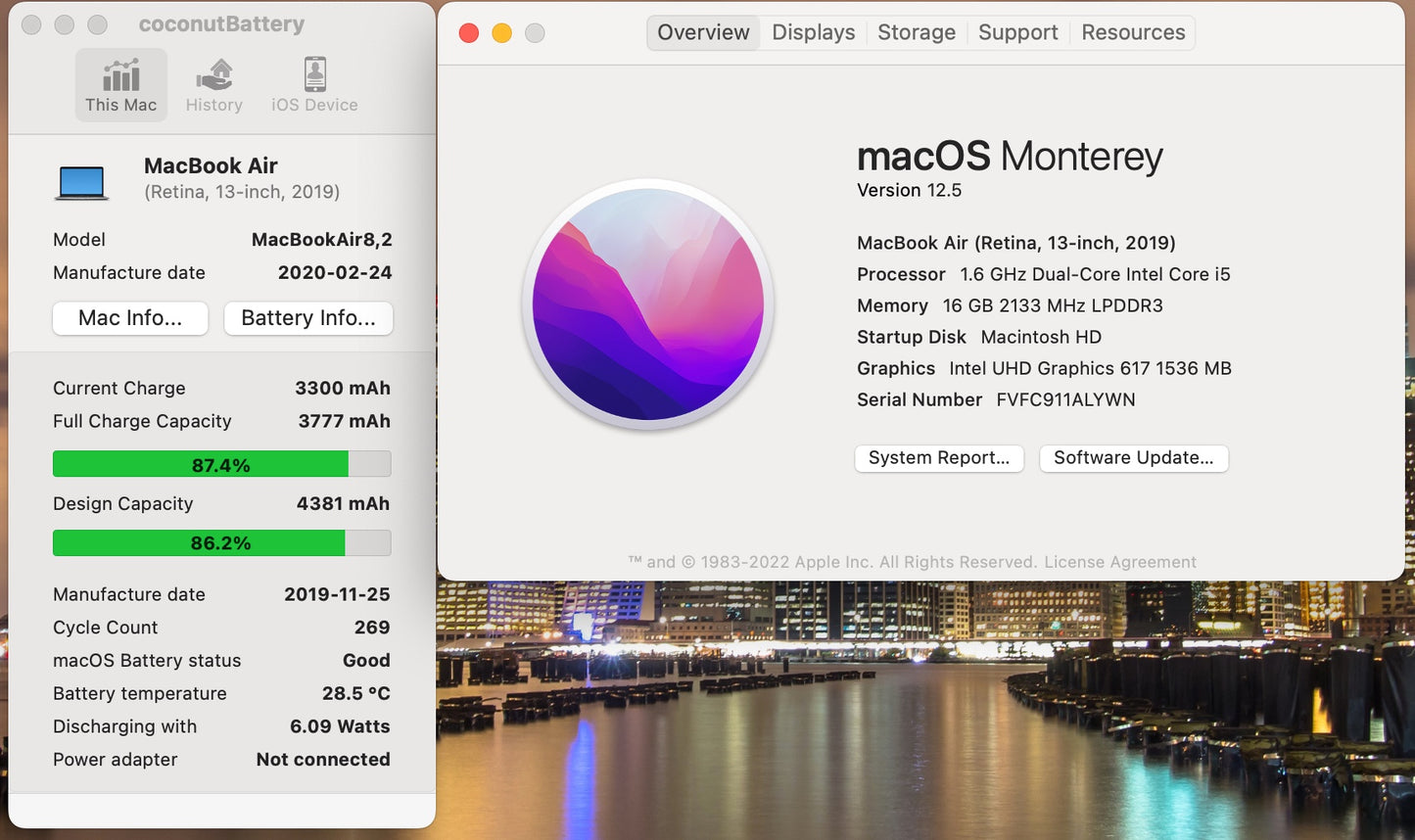Toggle the This Mac view selection
The width and height of the screenshot is (1415, 840).
pyautogui.click(x=120, y=83)
